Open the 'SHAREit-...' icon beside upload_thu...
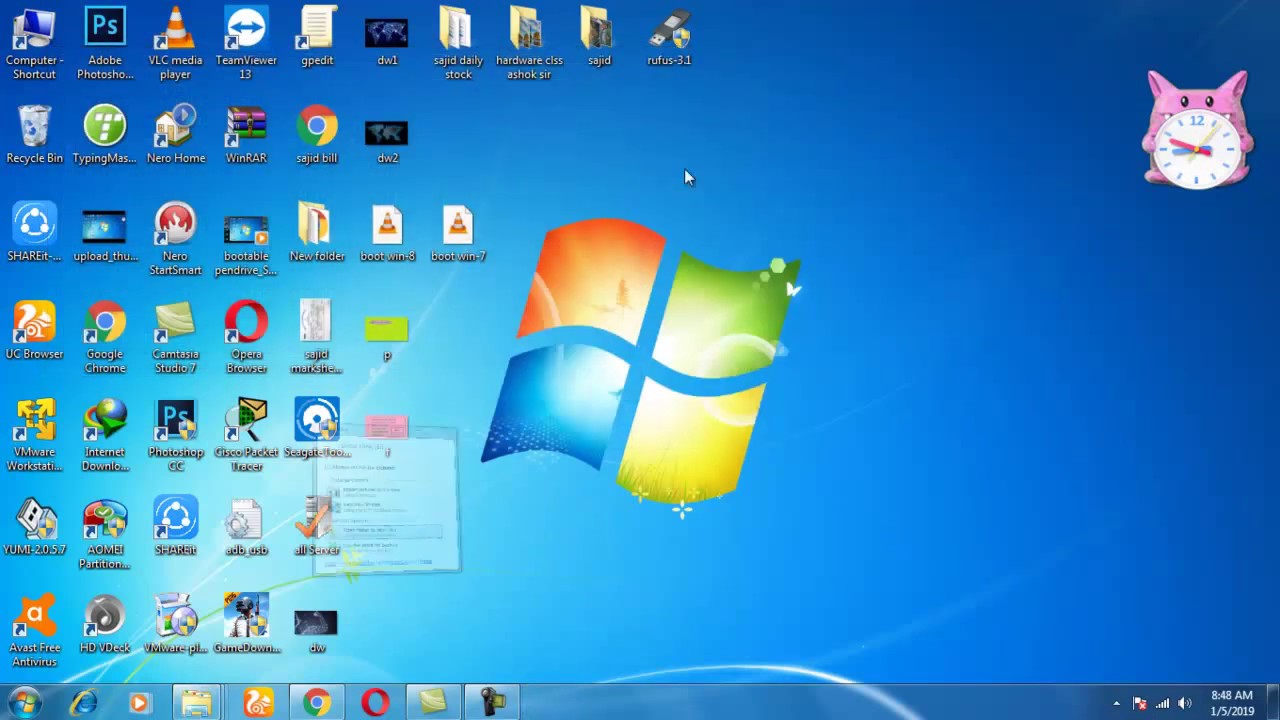The width and height of the screenshot is (1280, 720). point(34,233)
